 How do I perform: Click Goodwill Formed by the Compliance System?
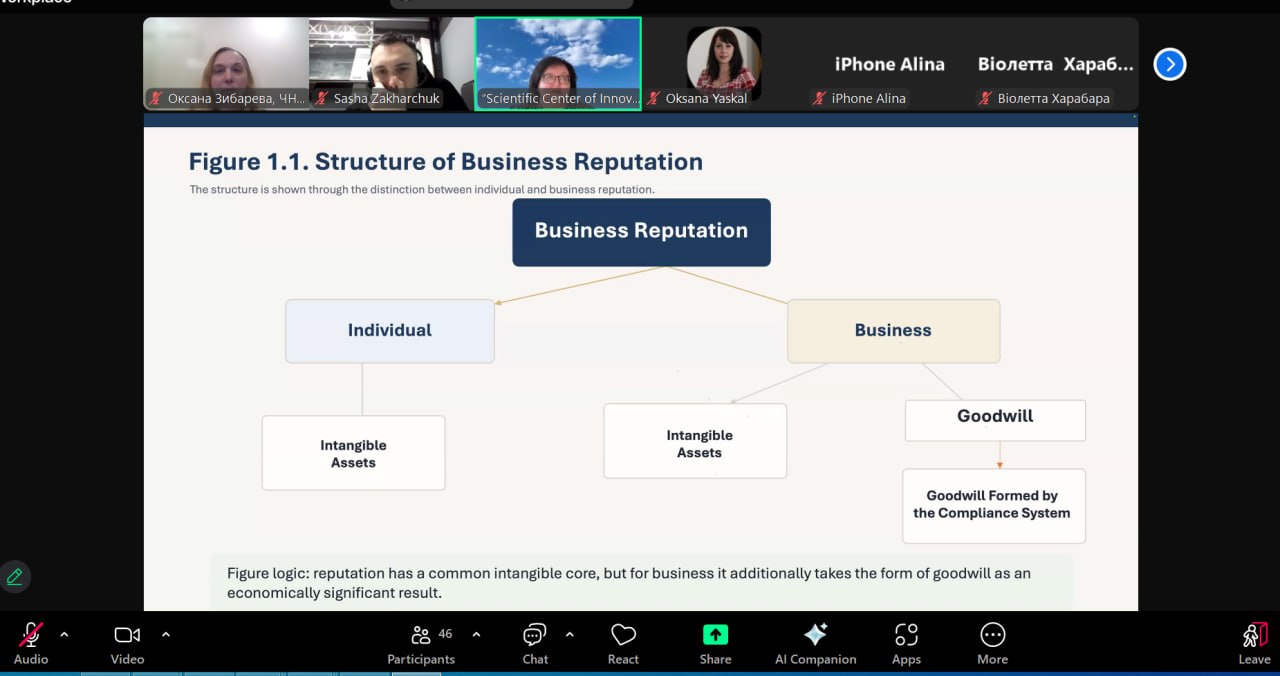pyautogui.click(x=993, y=506)
